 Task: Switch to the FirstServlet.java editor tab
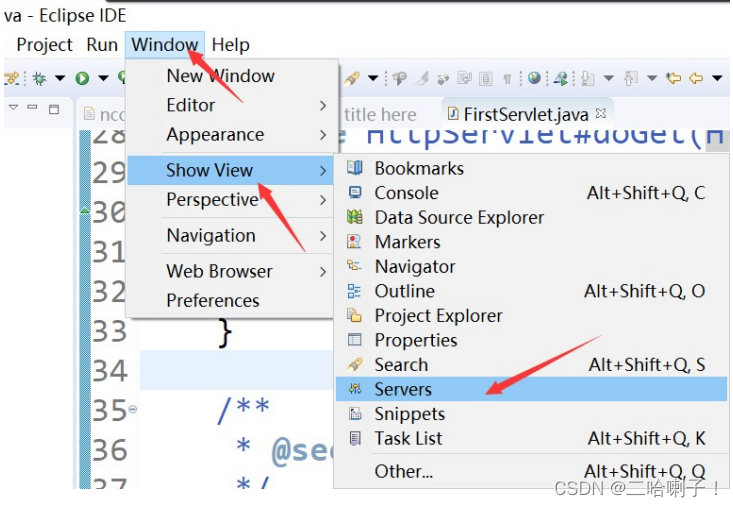point(525,114)
